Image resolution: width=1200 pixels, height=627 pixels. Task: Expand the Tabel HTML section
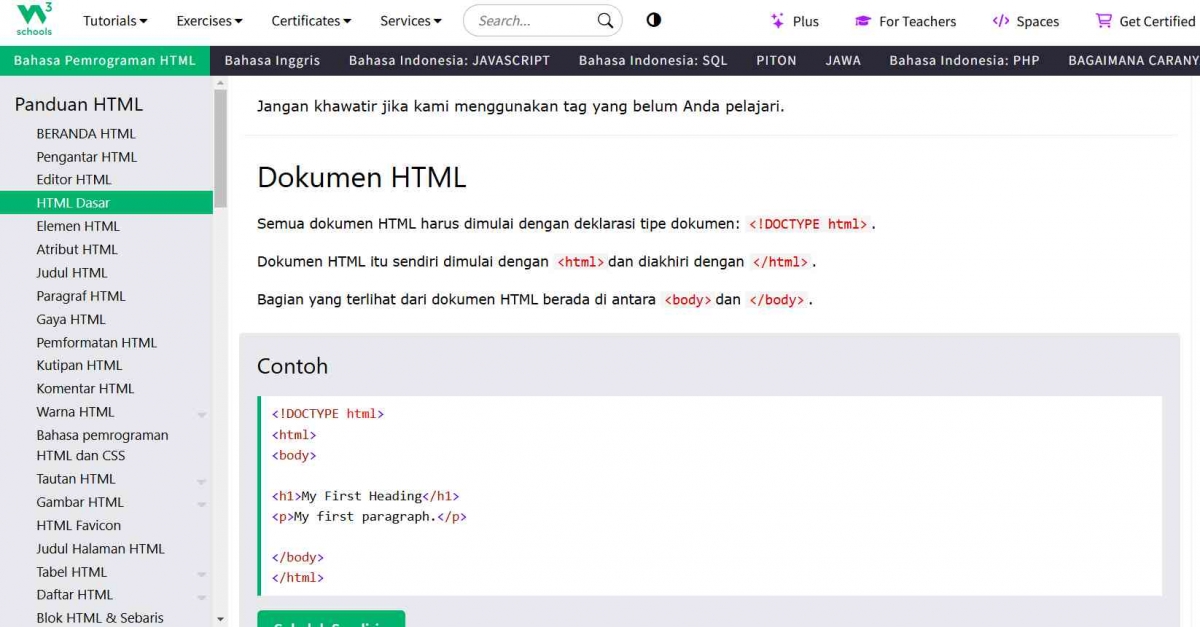[202, 572]
